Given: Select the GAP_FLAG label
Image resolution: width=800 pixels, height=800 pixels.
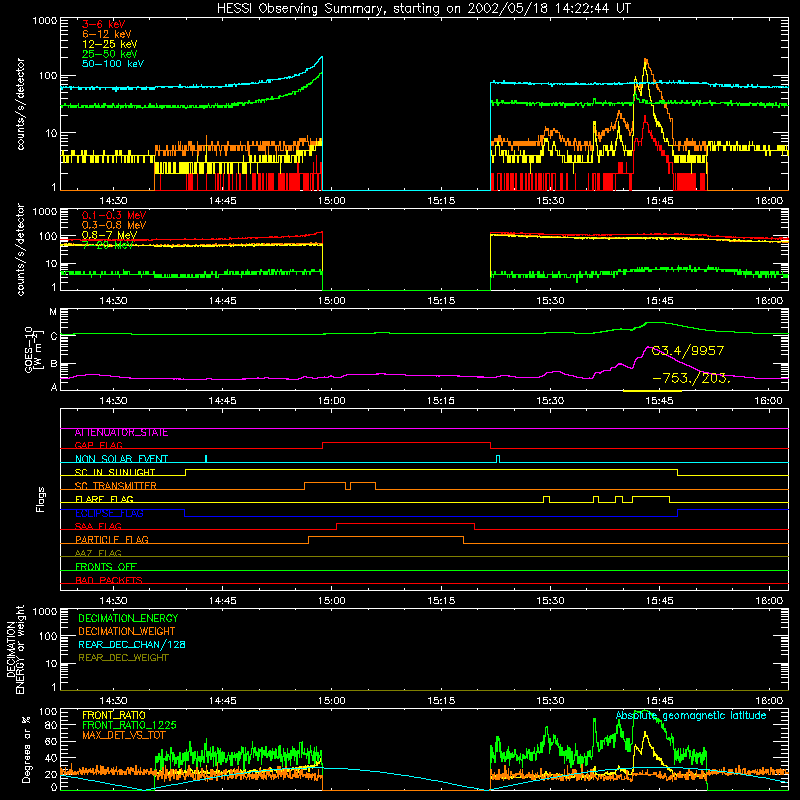Looking at the screenshot, I should 98,445.
